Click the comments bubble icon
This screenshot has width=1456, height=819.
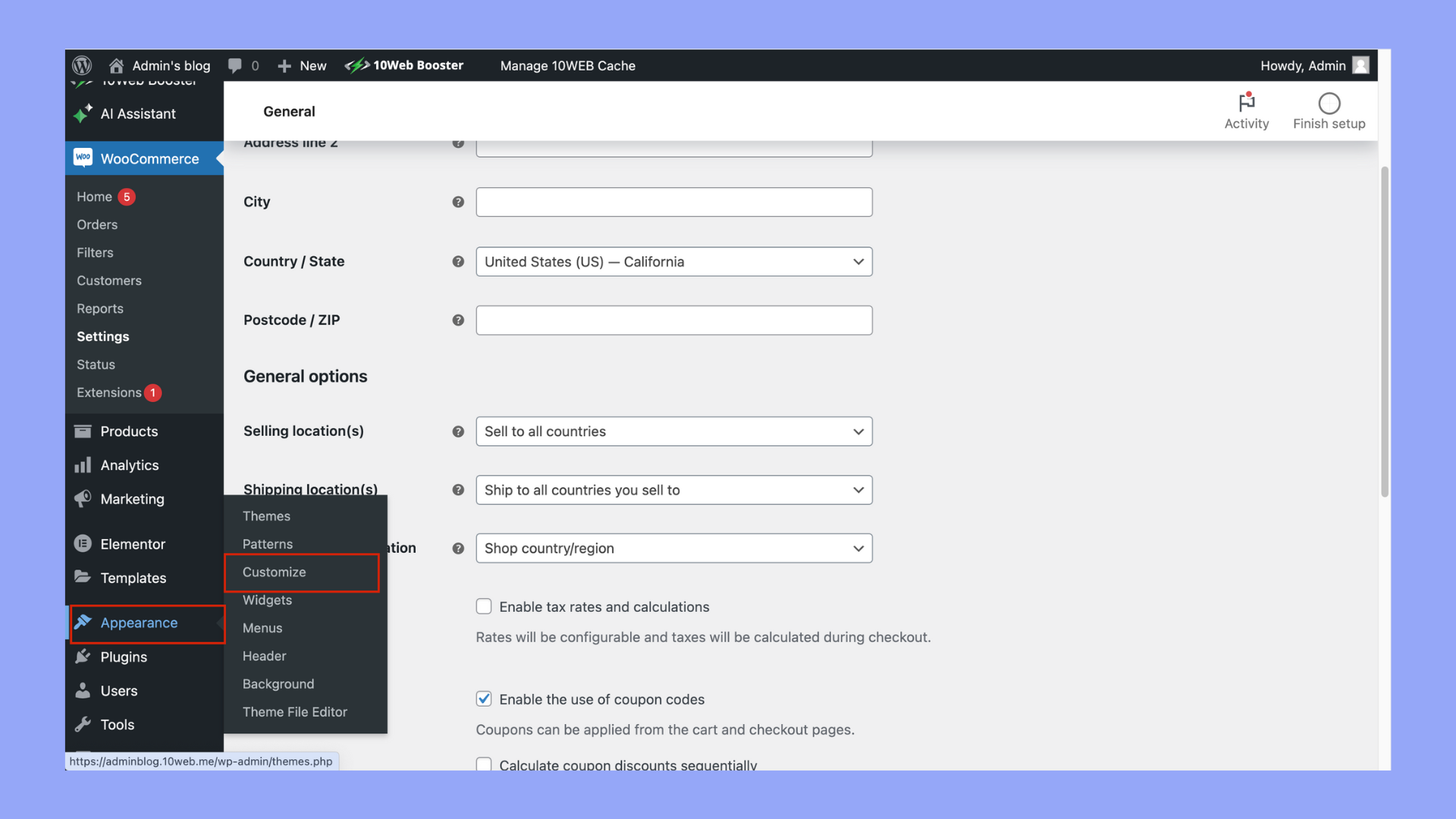(235, 65)
